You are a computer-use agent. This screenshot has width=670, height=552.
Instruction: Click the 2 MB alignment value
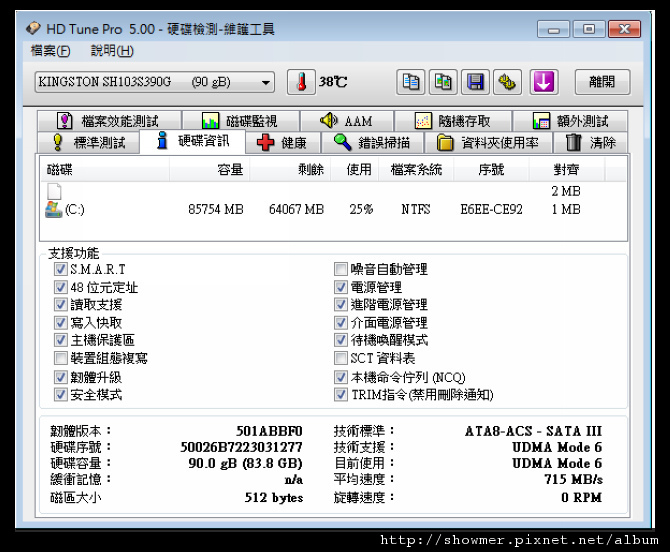(566, 191)
